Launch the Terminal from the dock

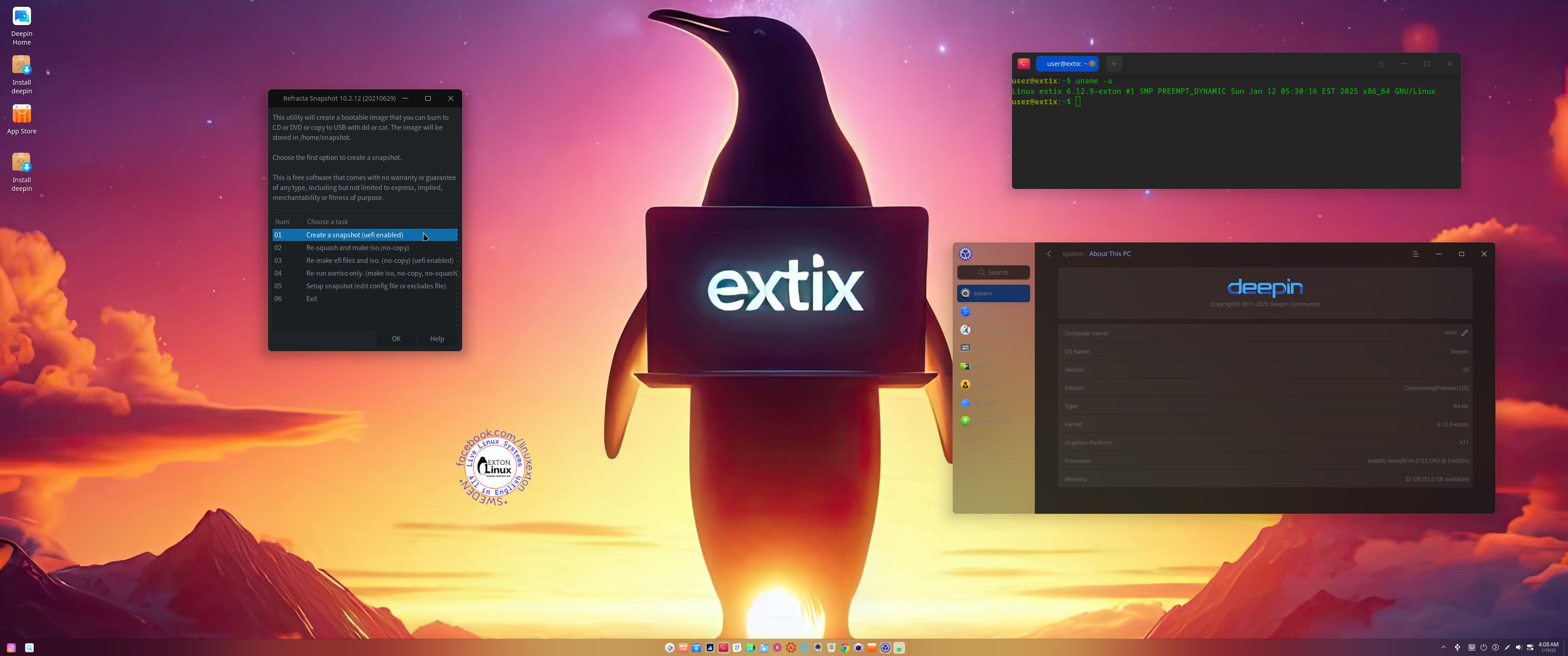point(724,647)
